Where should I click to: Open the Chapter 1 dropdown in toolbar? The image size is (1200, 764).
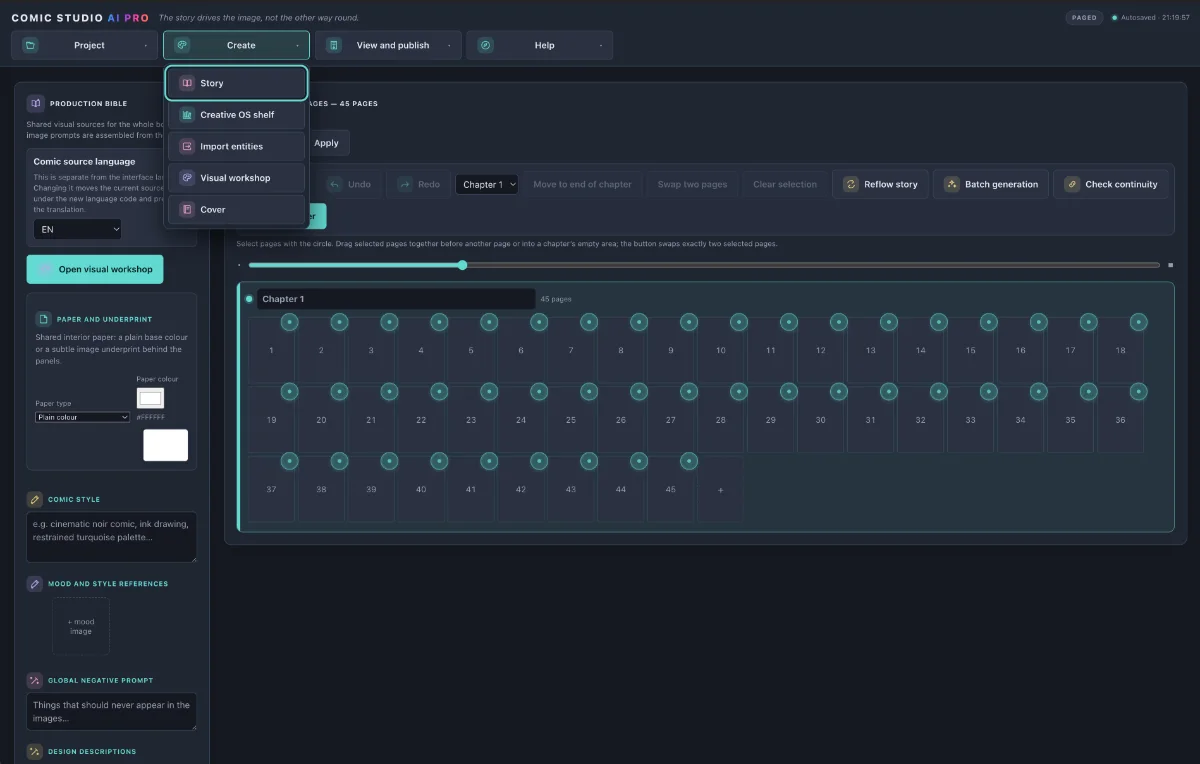487,184
